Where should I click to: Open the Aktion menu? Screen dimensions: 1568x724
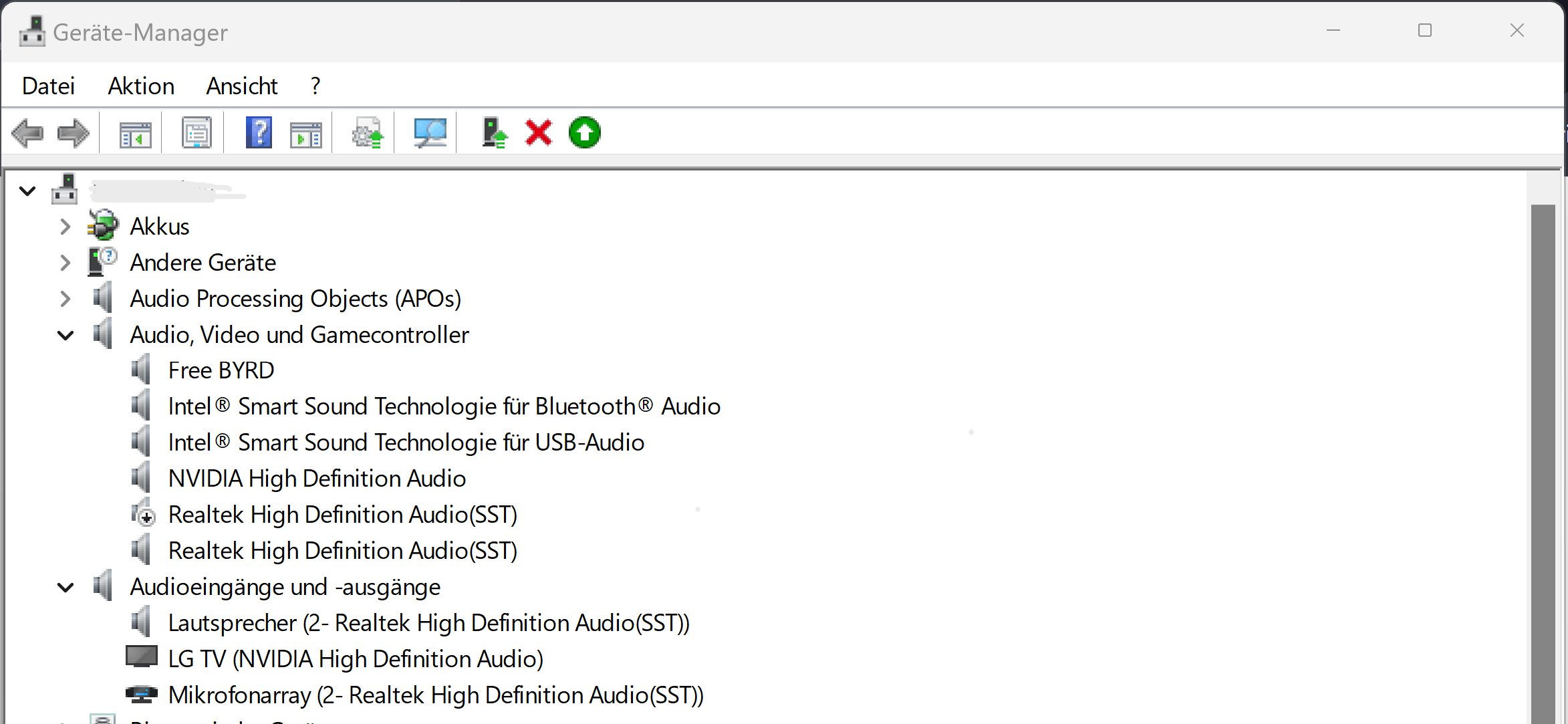click(141, 86)
